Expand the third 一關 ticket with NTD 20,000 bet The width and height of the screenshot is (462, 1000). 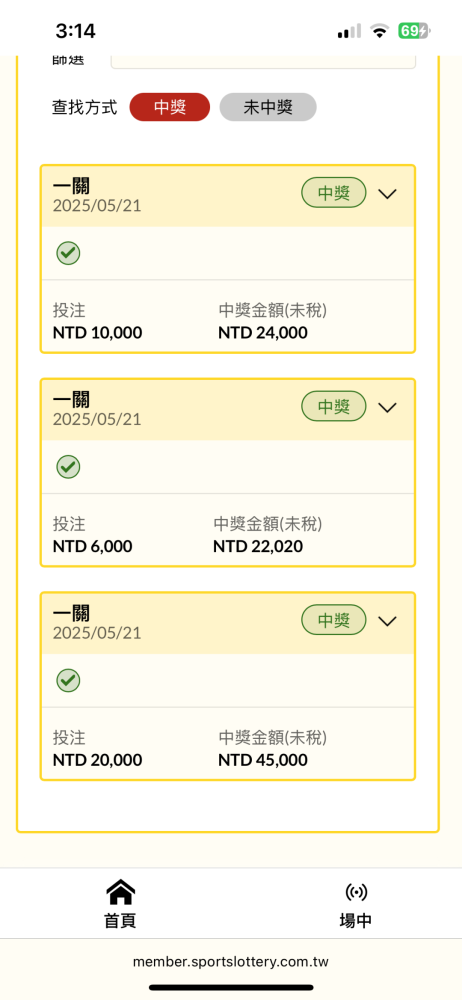click(387, 621)
